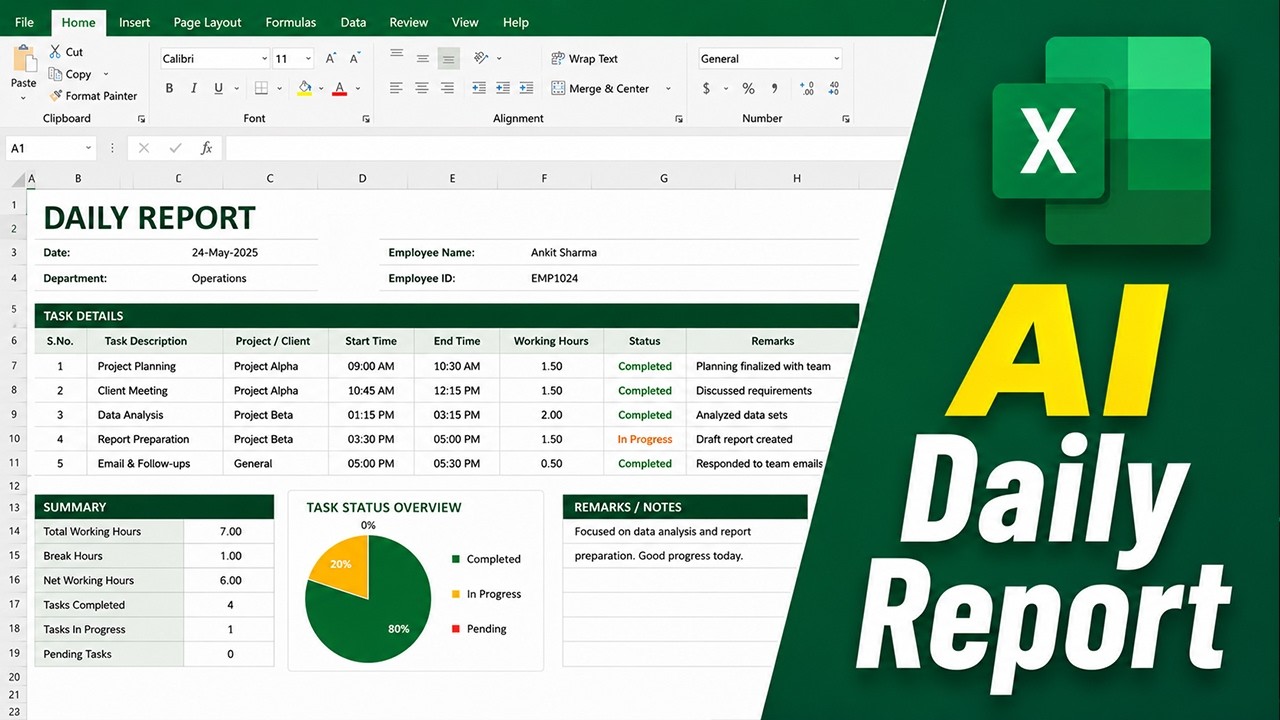
Task: Open the Help tab
Action: (x=516, y=22)
